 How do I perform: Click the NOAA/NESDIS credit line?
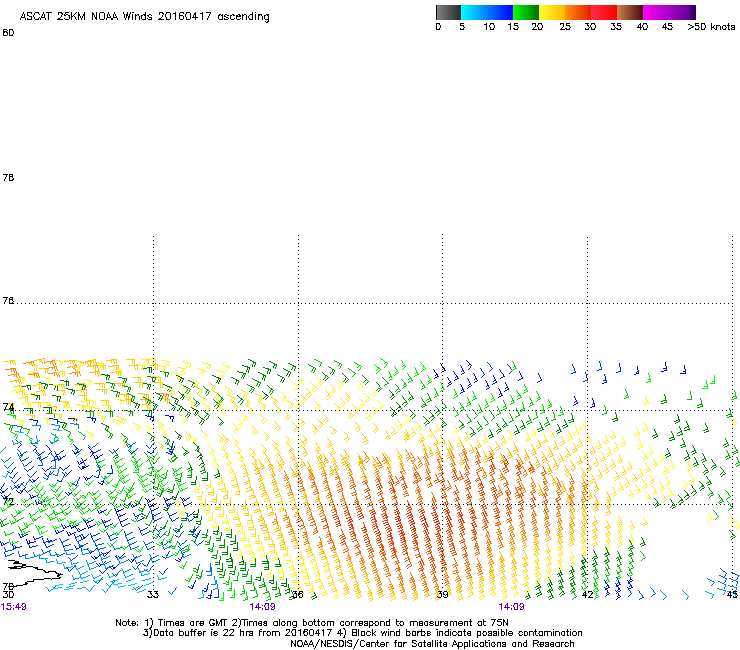point(432,644)
